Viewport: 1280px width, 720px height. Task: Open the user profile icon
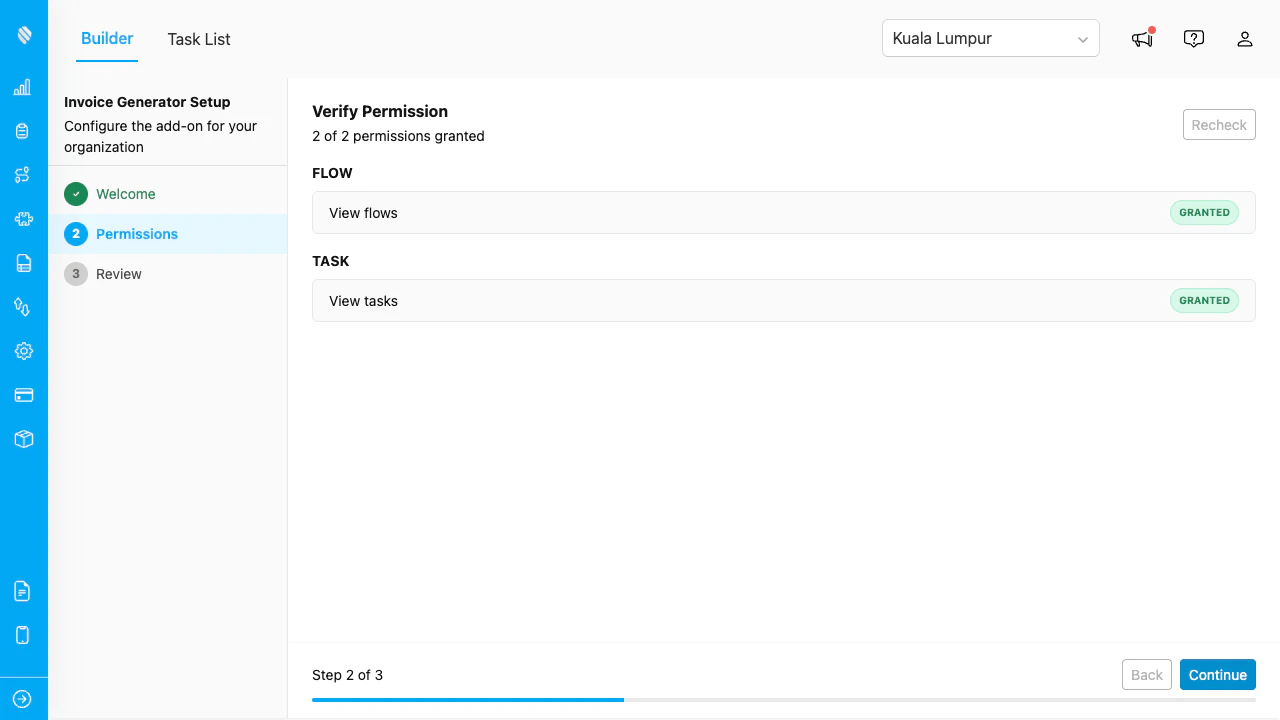tap(1245, 38)
